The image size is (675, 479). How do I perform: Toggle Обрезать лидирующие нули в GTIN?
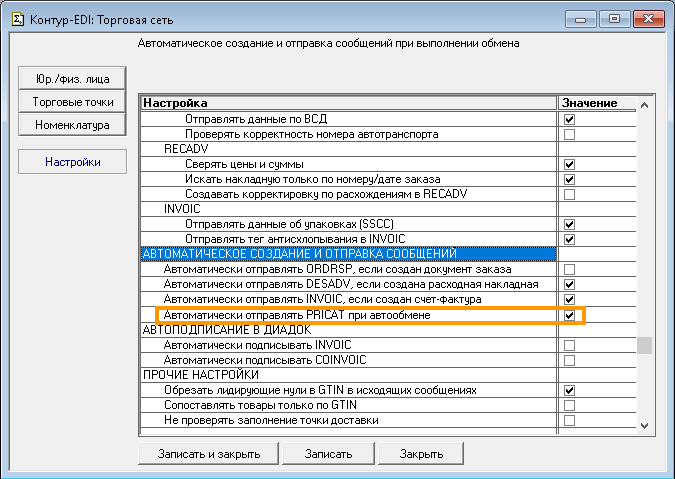(569, 390)
